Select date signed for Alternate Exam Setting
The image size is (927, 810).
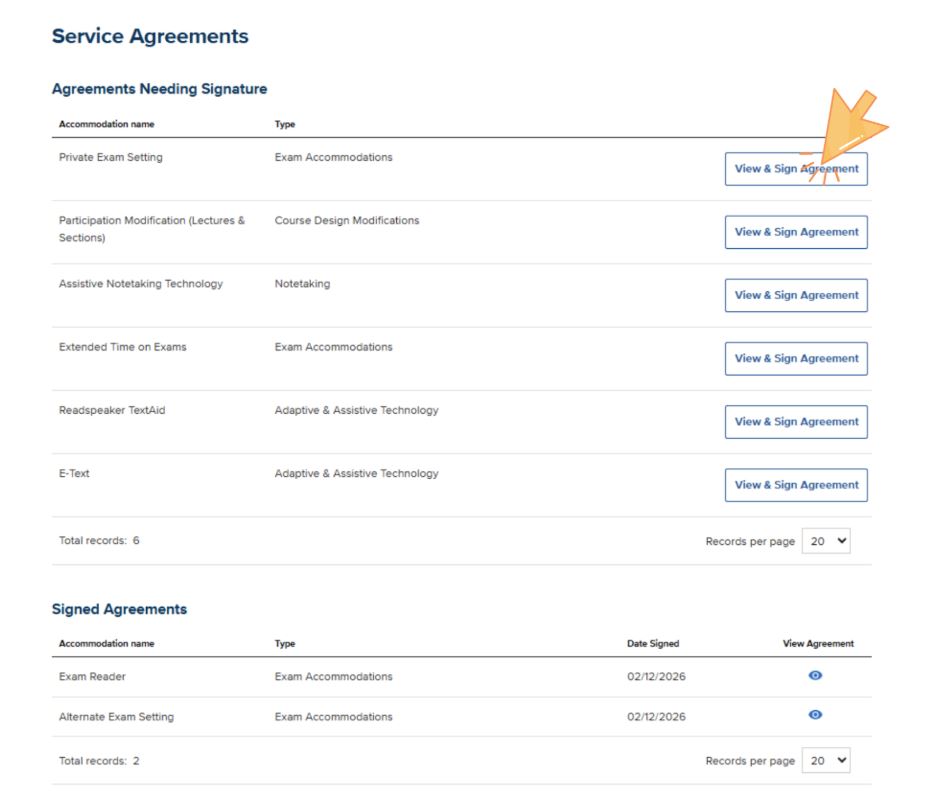coord(656,717)
